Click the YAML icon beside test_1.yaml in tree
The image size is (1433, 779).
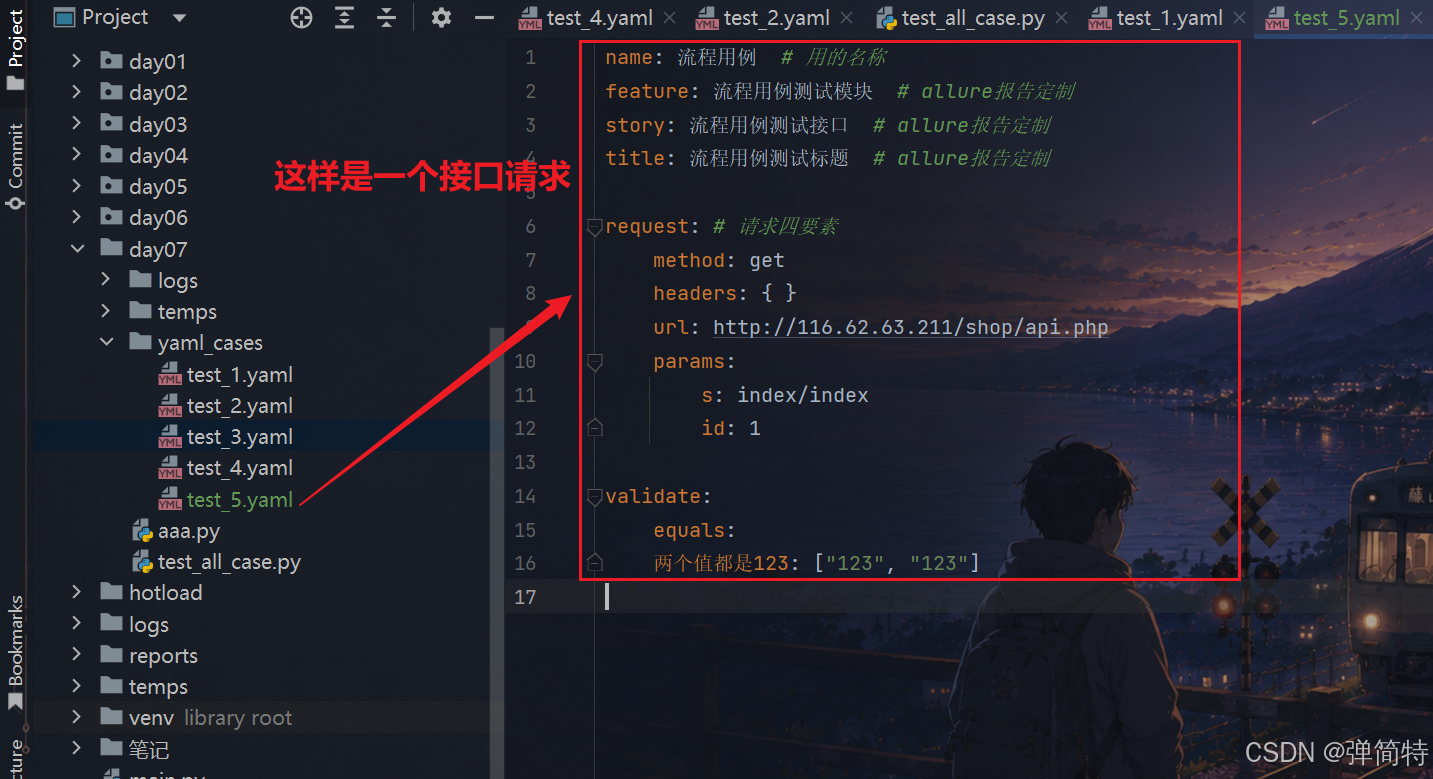tap(170, 375)
